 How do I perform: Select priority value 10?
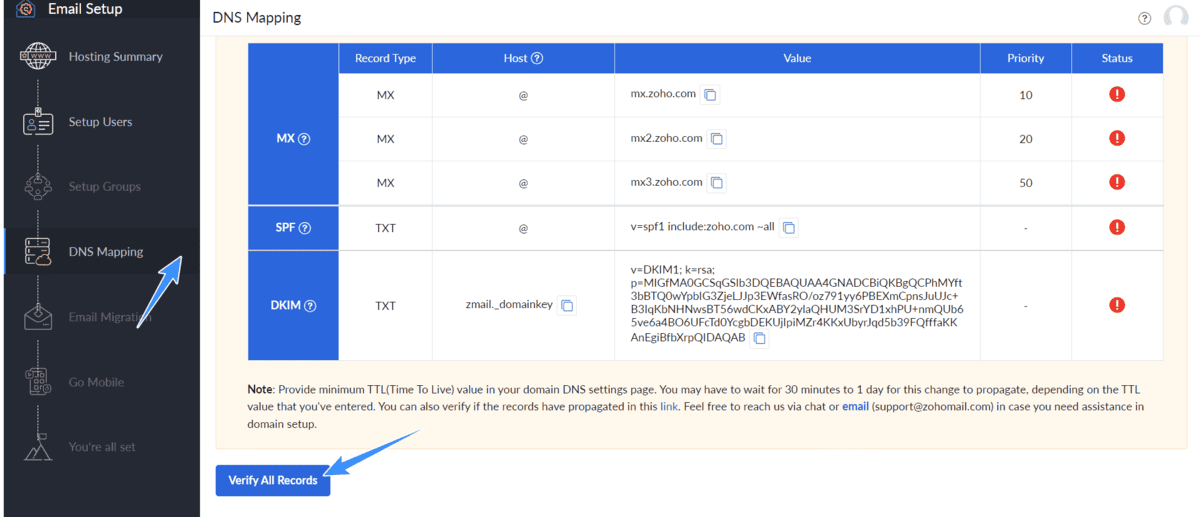pos(1025,95)
